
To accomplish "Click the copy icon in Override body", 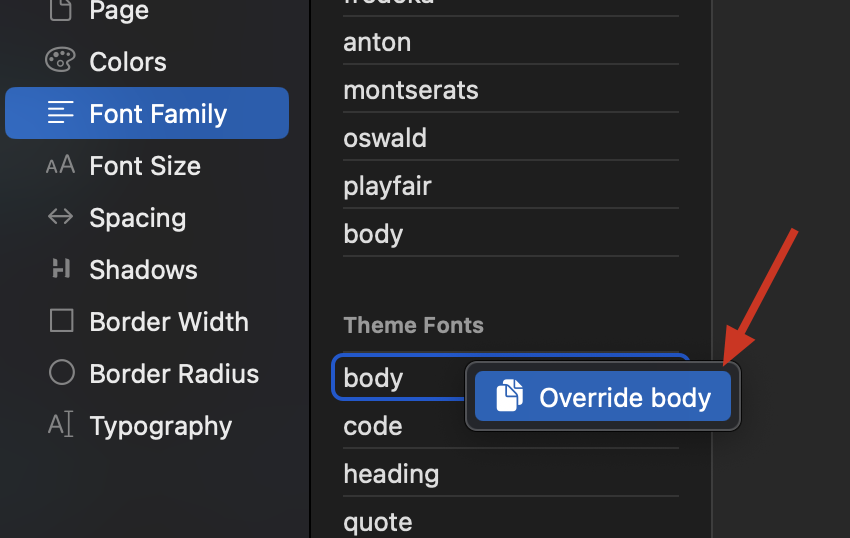I will [x=510, y=396].
